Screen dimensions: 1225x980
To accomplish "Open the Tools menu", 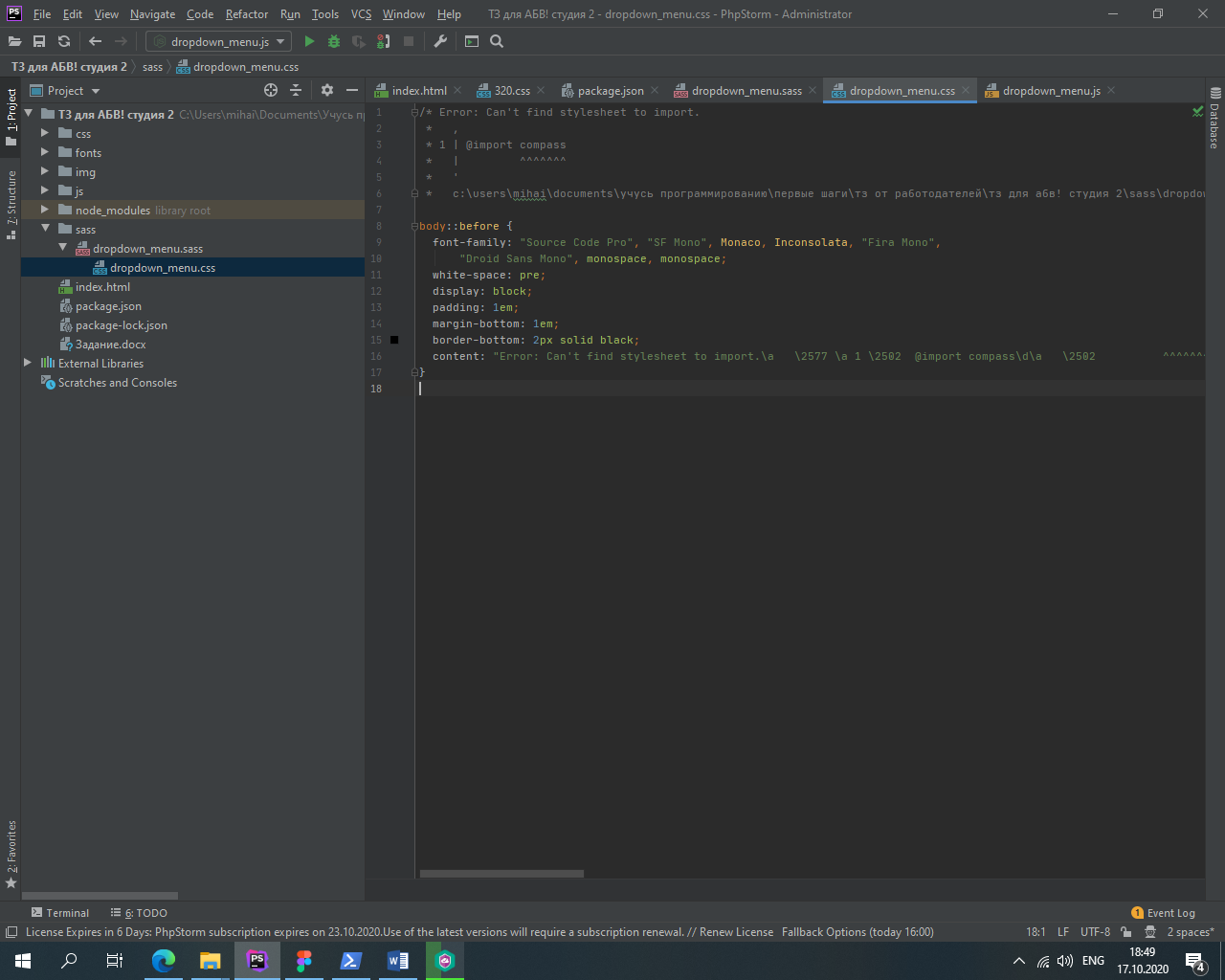I will pos(325,14).
